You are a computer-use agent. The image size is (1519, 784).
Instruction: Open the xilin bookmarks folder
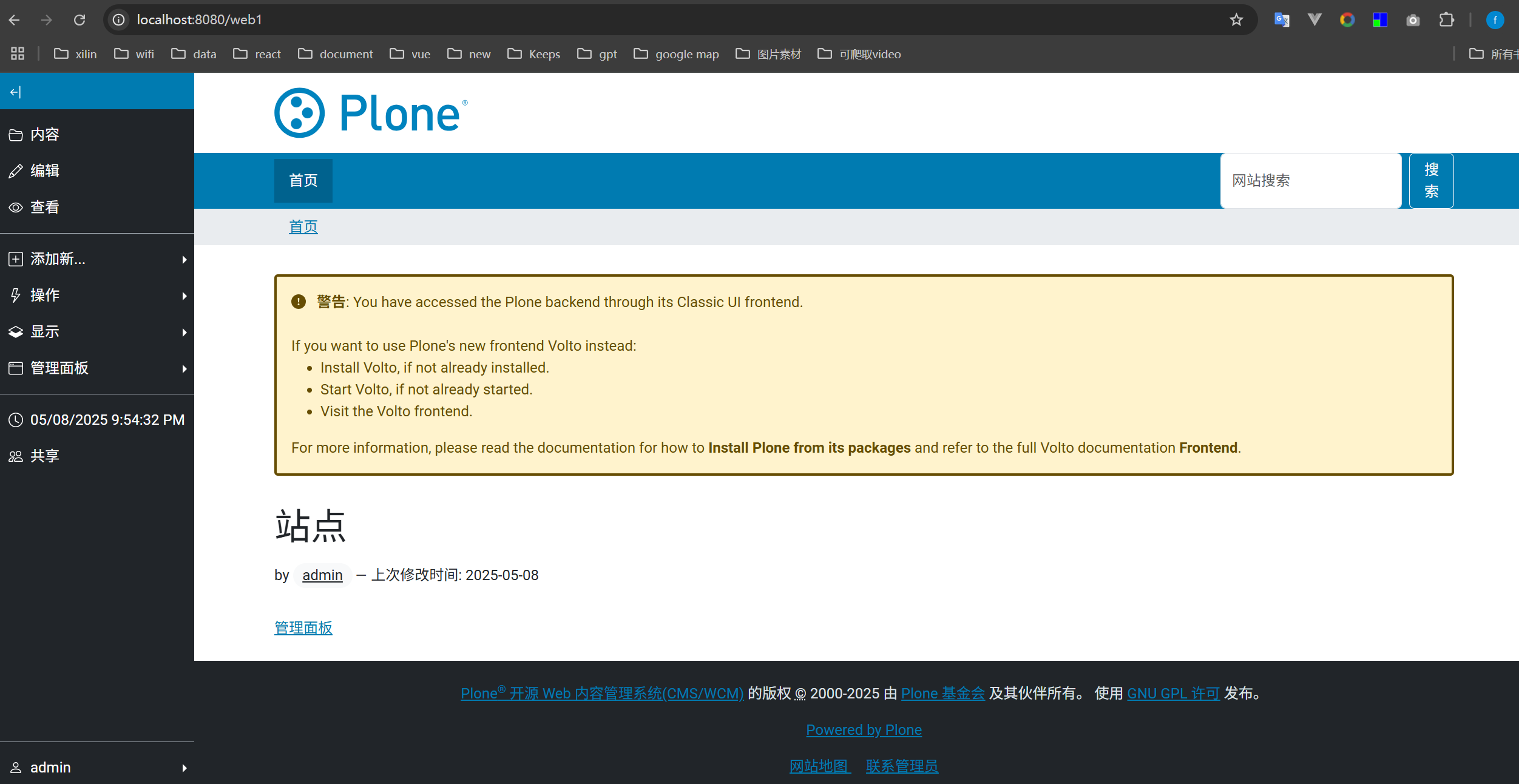click(75, 54)
